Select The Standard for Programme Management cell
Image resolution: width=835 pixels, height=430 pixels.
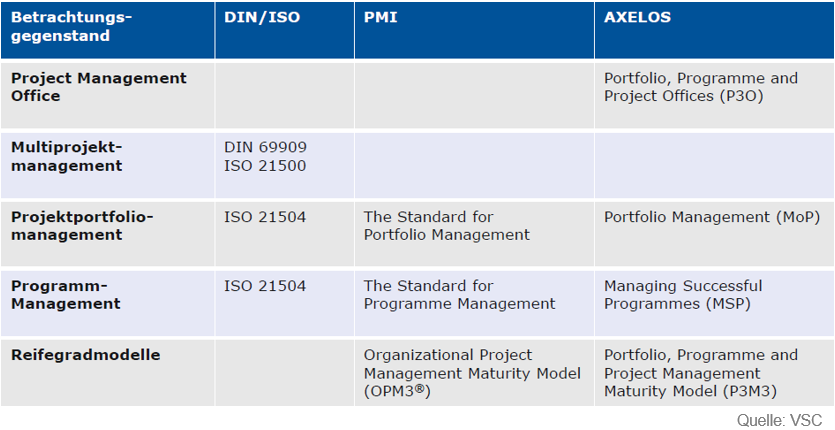459,295
